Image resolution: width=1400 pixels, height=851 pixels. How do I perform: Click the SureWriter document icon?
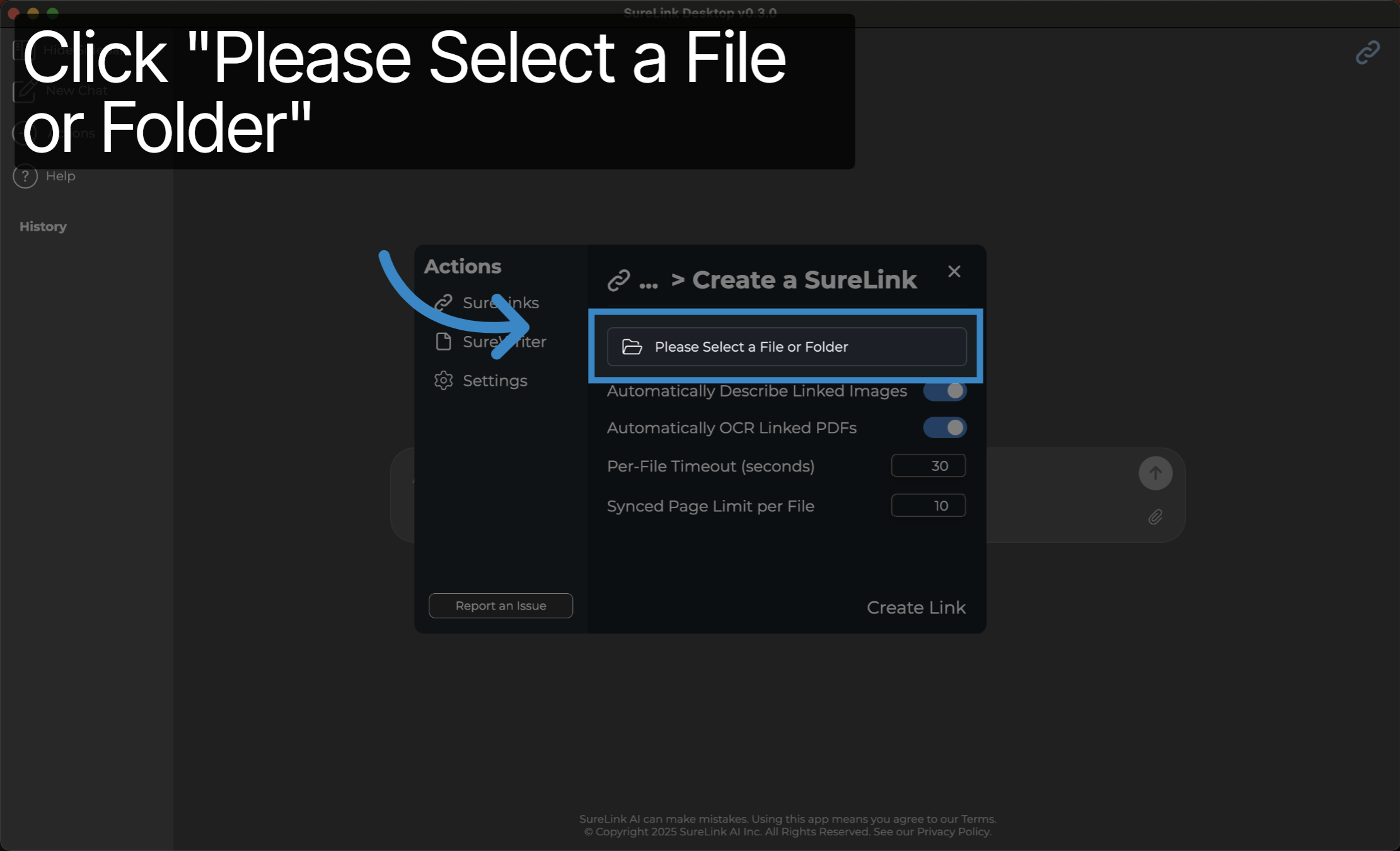(x=444, y=342)
